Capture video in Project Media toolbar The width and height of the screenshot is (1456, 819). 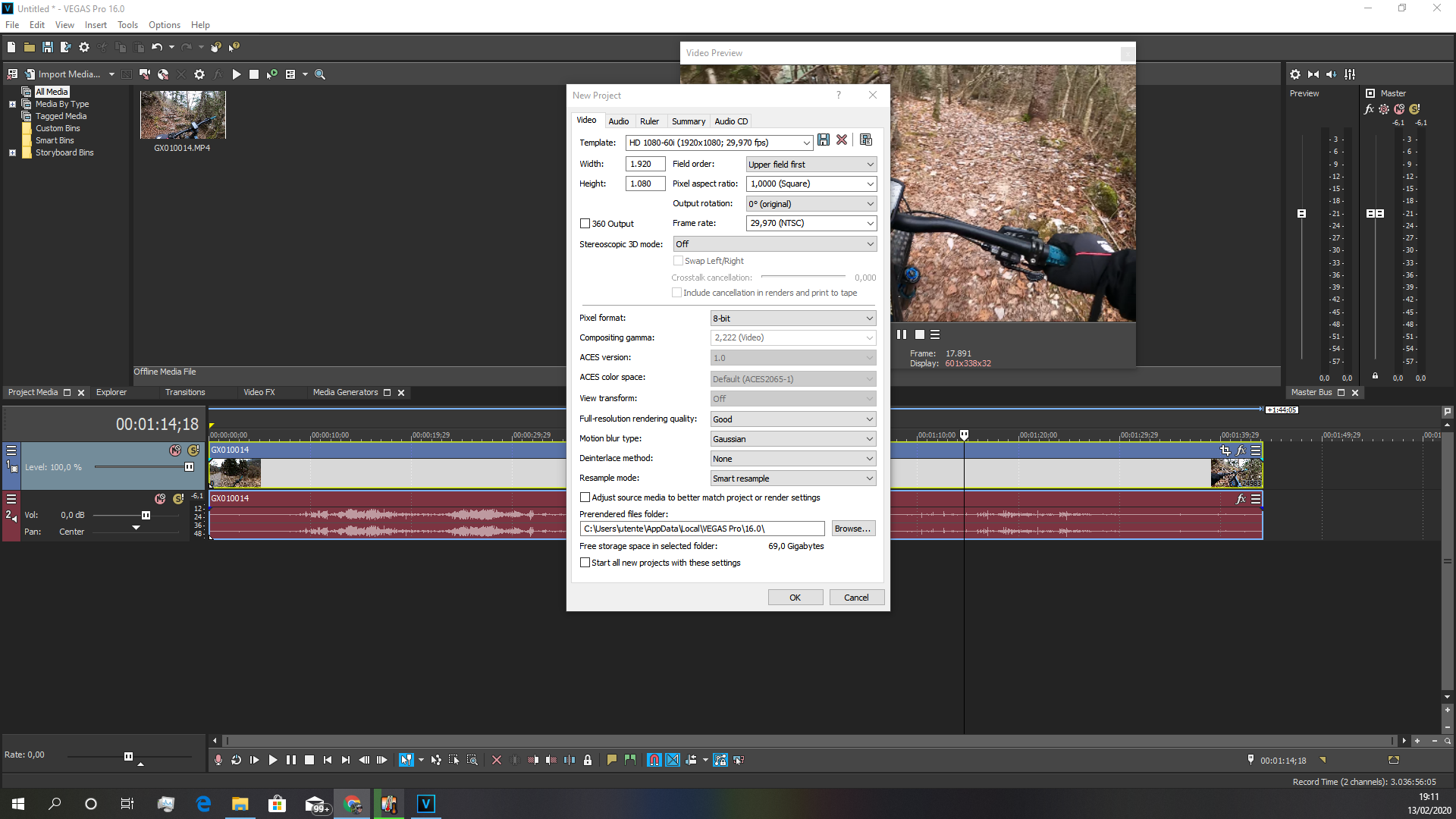[x=145, y=74]
